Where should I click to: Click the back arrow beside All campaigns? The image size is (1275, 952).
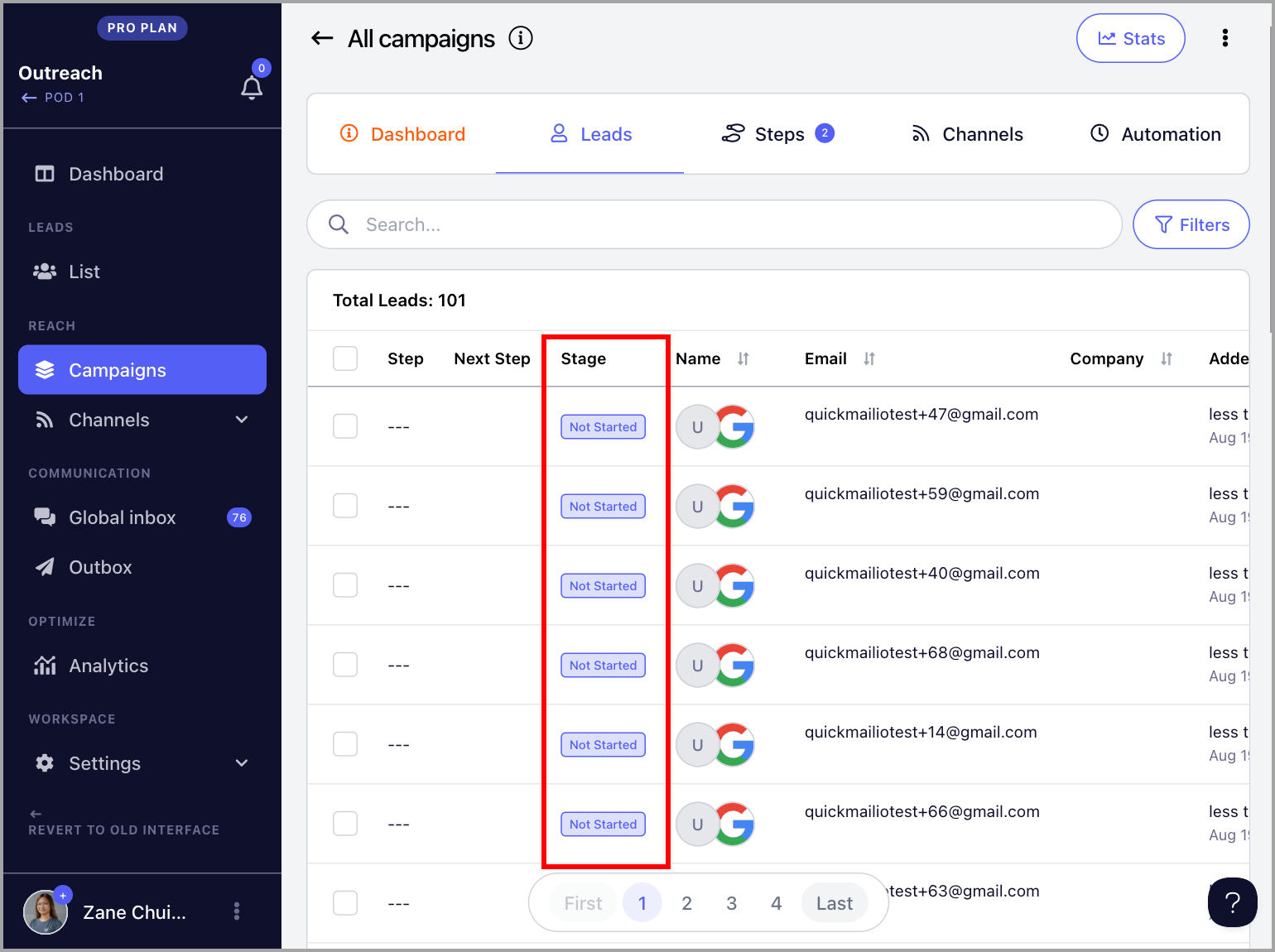(x=322, y=38)
